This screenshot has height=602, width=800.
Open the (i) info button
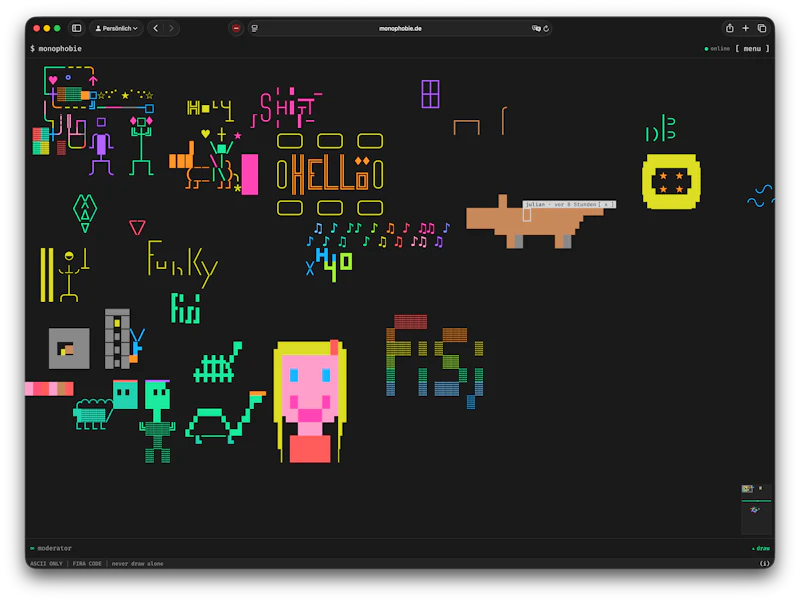(x=764, y=563)
